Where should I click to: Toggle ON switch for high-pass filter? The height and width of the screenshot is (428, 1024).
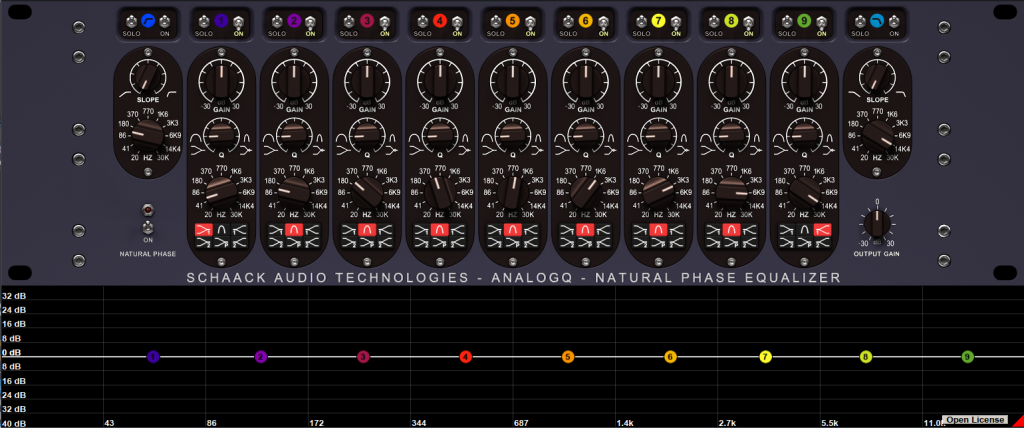click(x=166, y=21)
